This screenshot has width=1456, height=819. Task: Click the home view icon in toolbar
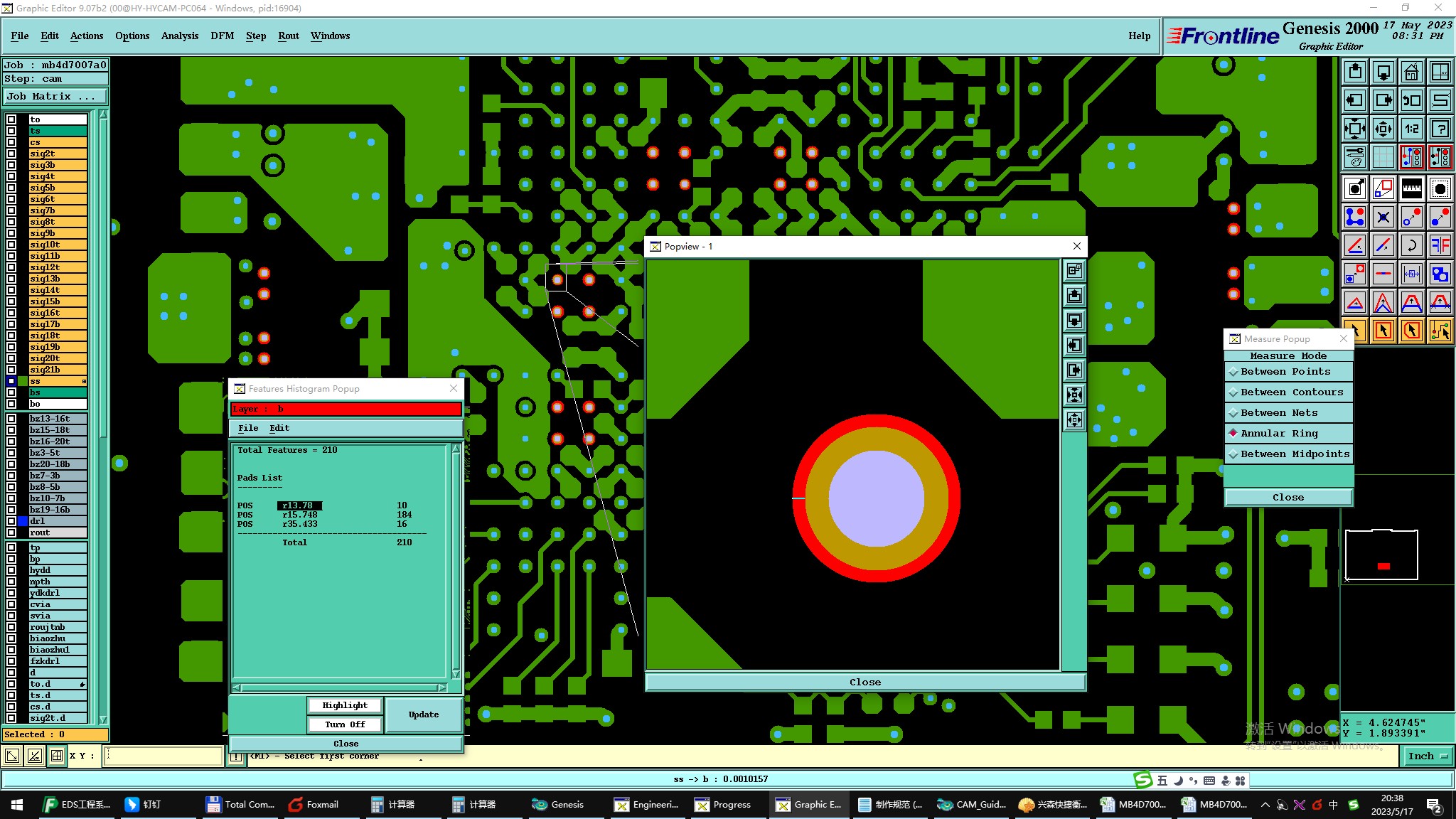point(1411,72)
